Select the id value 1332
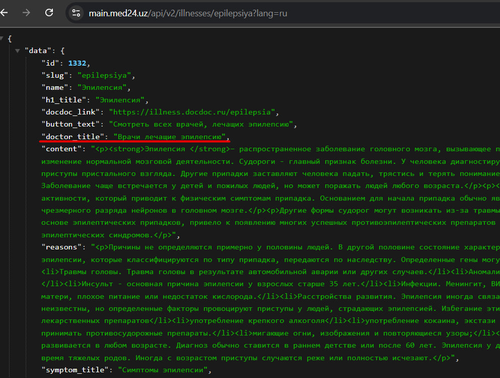 point(77,63)
